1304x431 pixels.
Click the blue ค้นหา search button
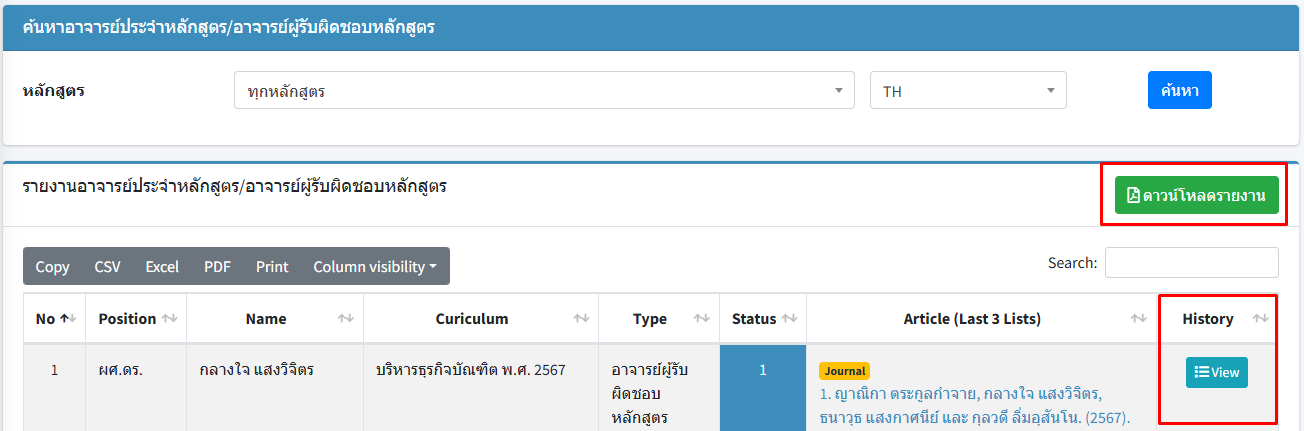coord(1179,90)
